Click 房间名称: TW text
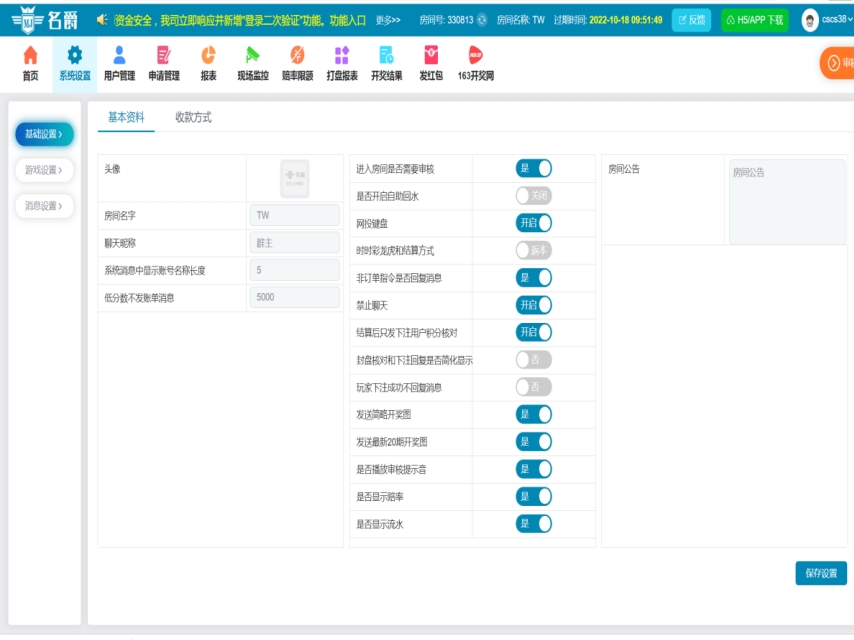Screen dimensions: 854x640 [x=521, y=20]
